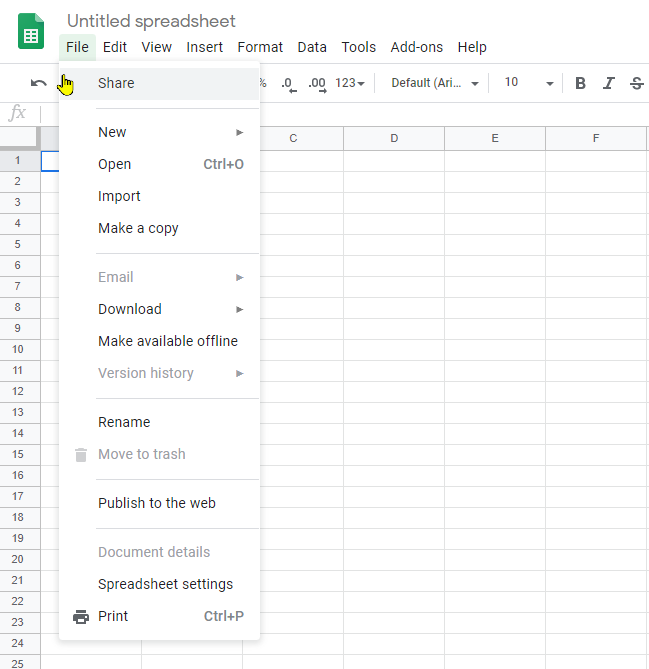
Task: Open the Google Sheets home icon
Action: tap(31, 31)
